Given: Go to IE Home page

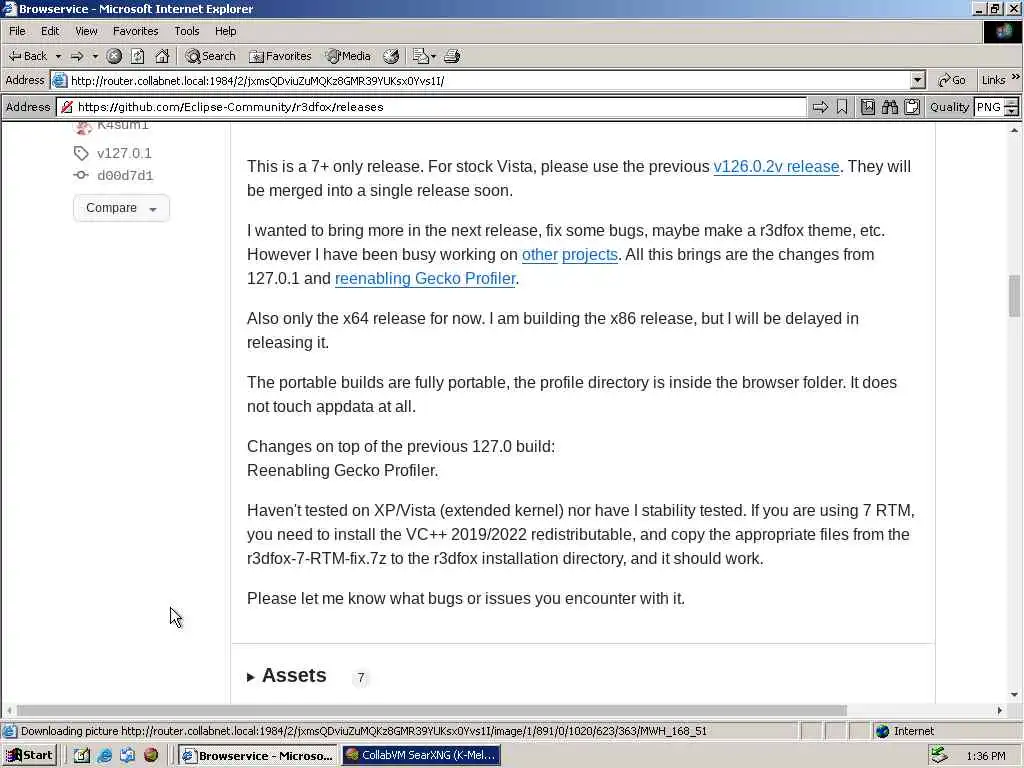Looking at the screenshot, I should click(162, 56).
